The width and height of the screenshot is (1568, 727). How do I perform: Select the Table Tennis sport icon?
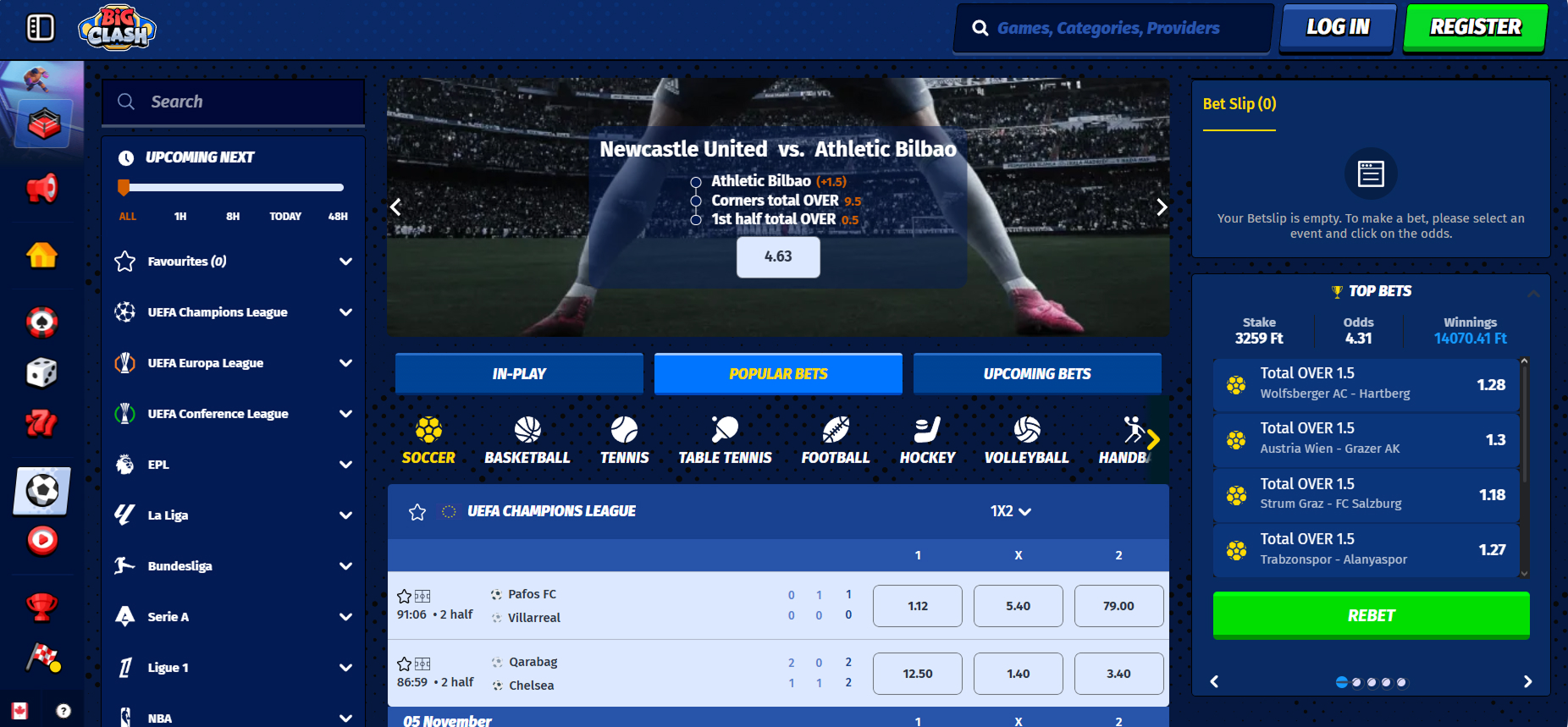[725, 440]
